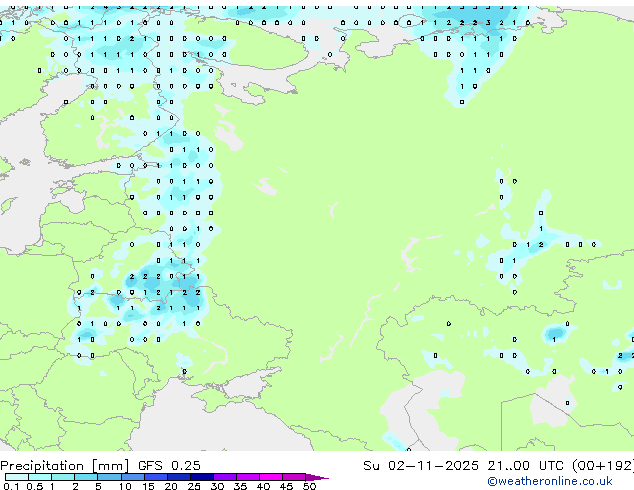Pick the 25–30 mm navy legend swatch

coord(202,477)
